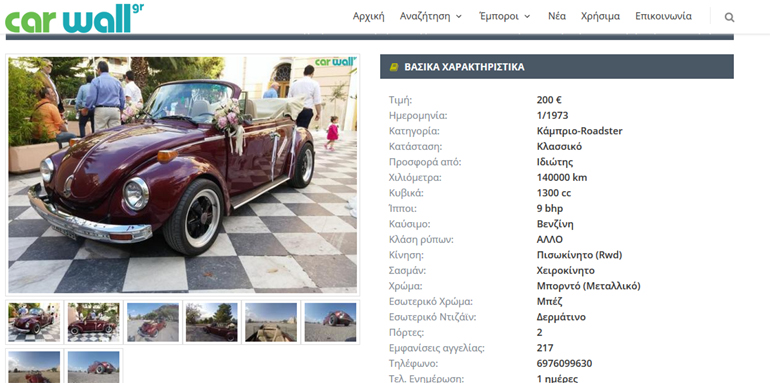This screenshot has height=383, width=770.
Task: Click the category value Κάμπριο-Roadster
Action: [x=579, y=131]
